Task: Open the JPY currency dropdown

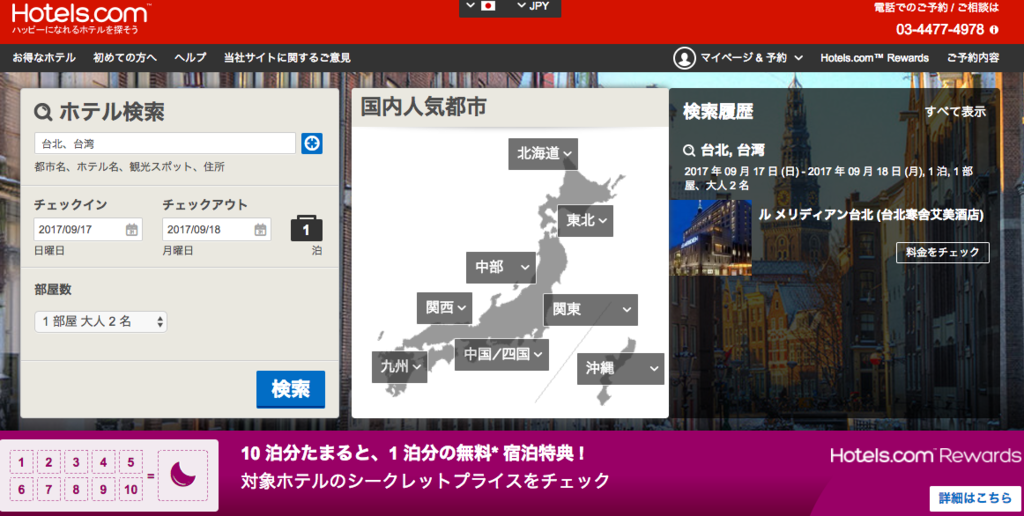Action: tap(533, 6)
